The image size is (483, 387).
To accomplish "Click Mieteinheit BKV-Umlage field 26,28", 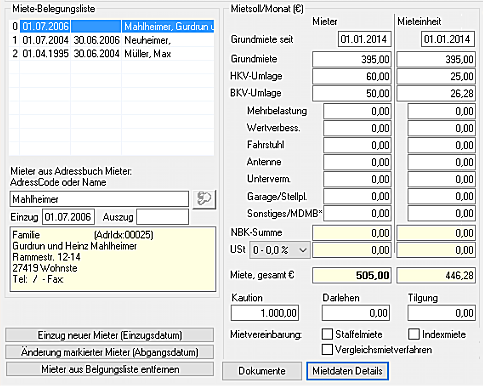I will point(436,93).
